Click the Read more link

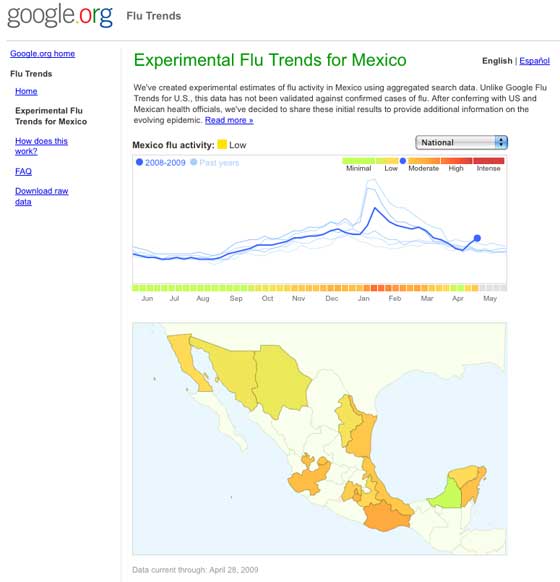tap(229, 120)
